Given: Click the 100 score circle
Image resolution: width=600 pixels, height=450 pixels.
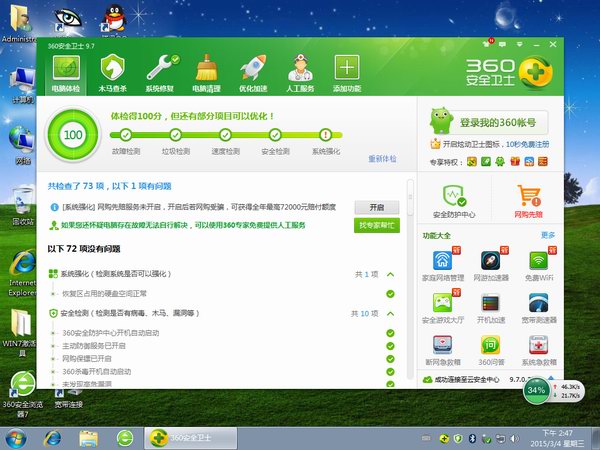Looking at the screenshot, I should [73, 135].
